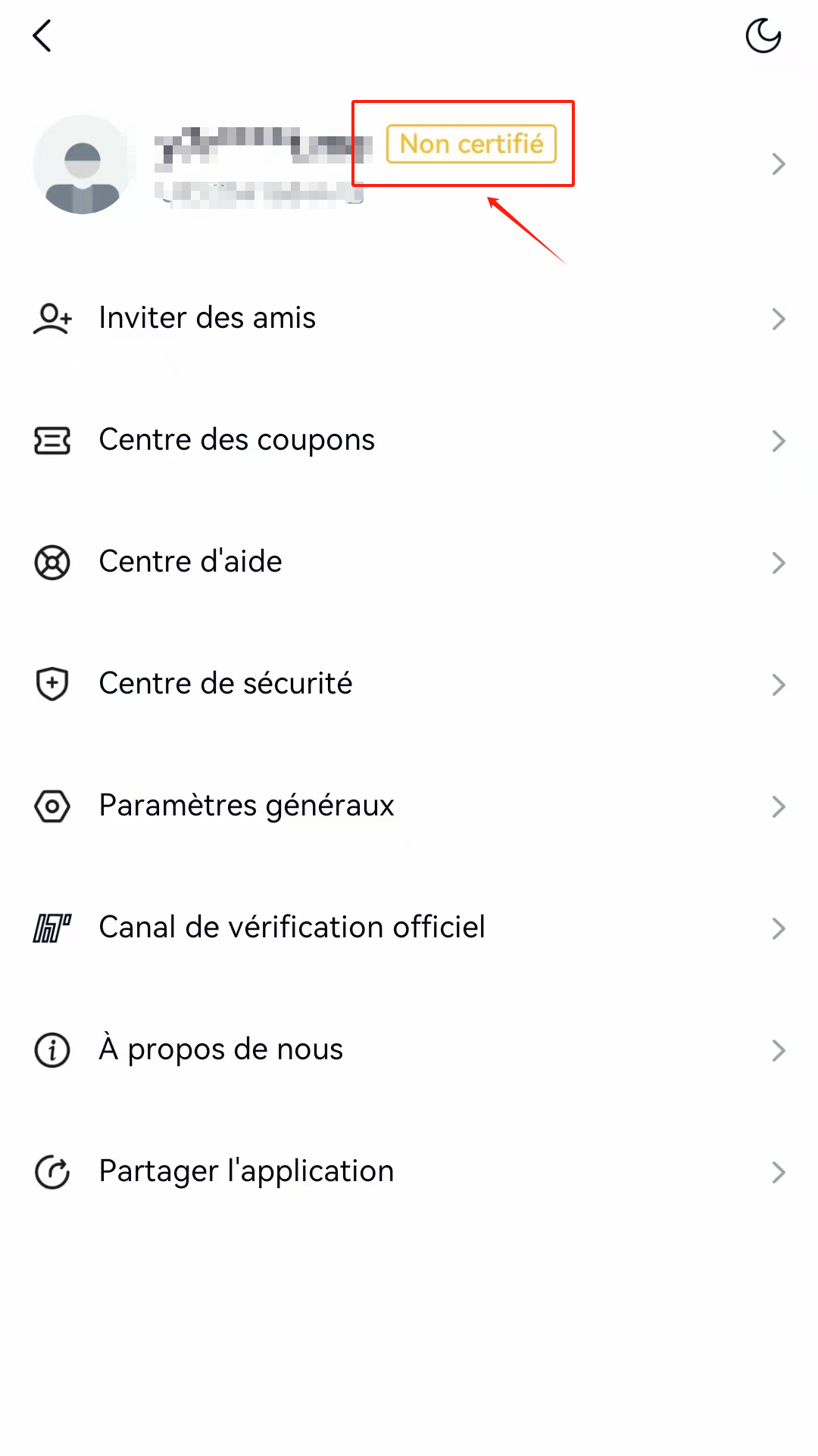This screenshot has height=1456, width=818.
Task: Expand Centre de sécurité chevron
Action: click(x=779, y=684)
